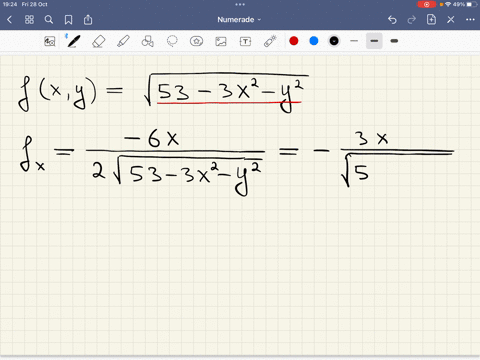
Task: Choose the black pen color
Action: 334,41
